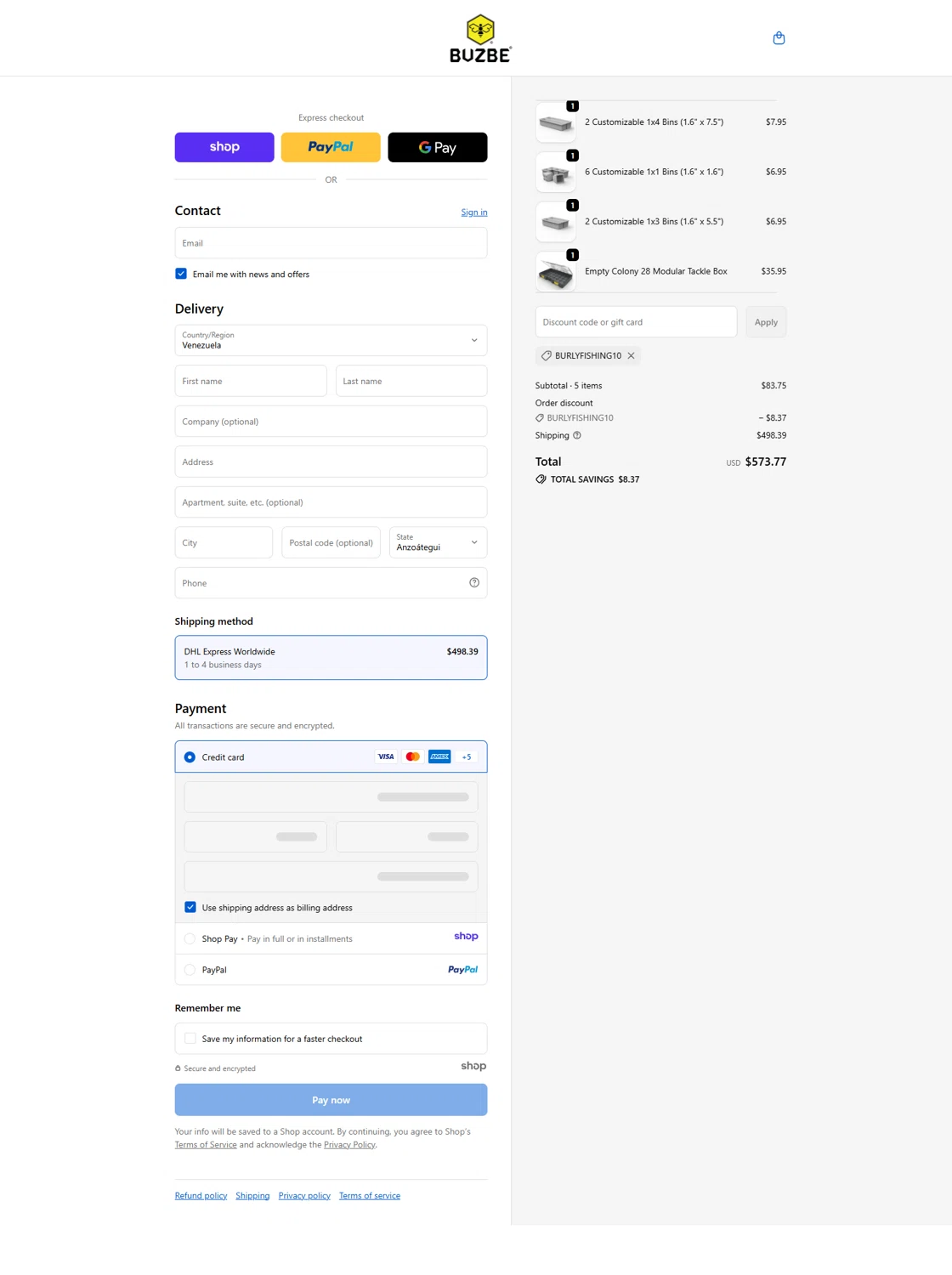Focus the Postal code (optional) field
The image size is (952, 1275).
[x=331, y=542]
